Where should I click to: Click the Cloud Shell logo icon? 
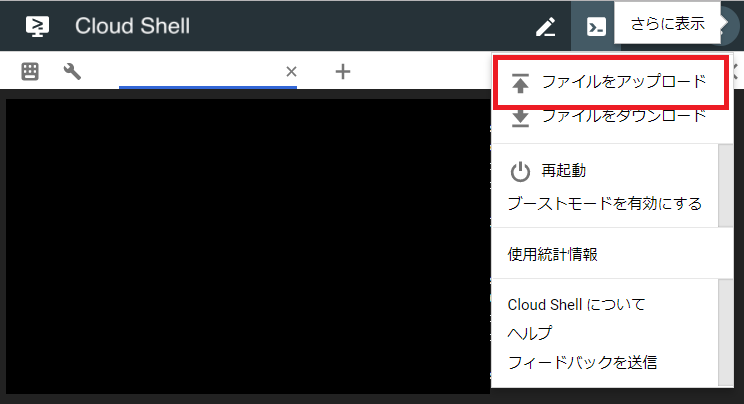[x=37, y=26]
